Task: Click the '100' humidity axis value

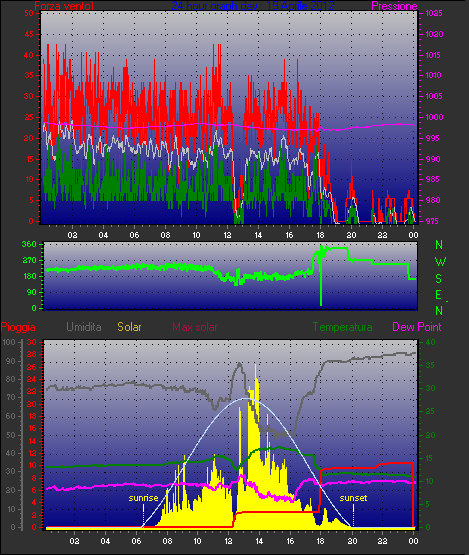Action: pyautogui.click(x=9, y=342)
